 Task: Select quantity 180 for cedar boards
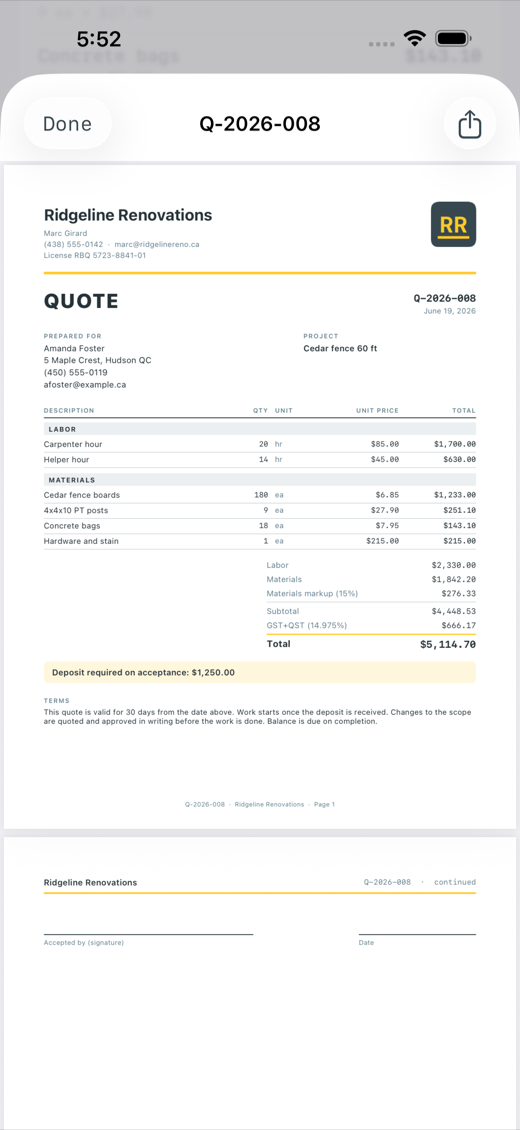261,495
